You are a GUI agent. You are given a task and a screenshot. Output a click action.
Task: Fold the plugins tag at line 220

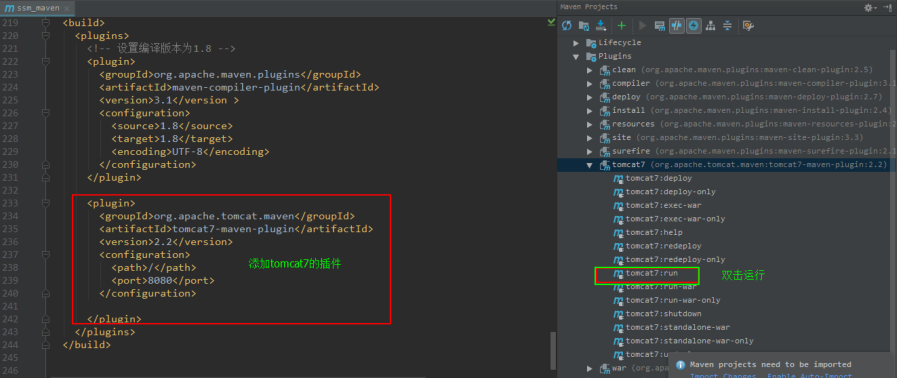tap(46, 36)
